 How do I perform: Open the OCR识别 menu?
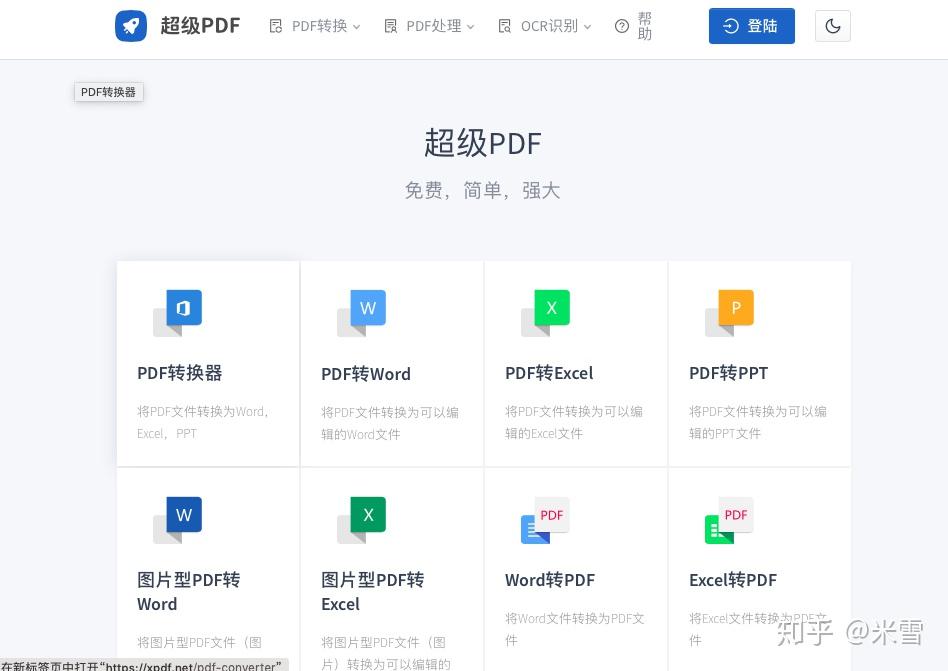(544, 26)
